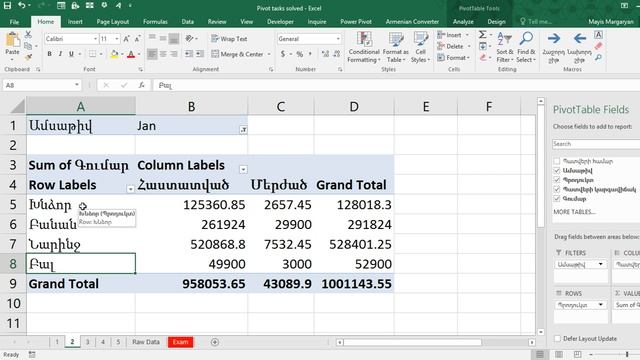Toggle Underline formatting
Viewport: 640px width, 360px height.
tap(71, 54)
